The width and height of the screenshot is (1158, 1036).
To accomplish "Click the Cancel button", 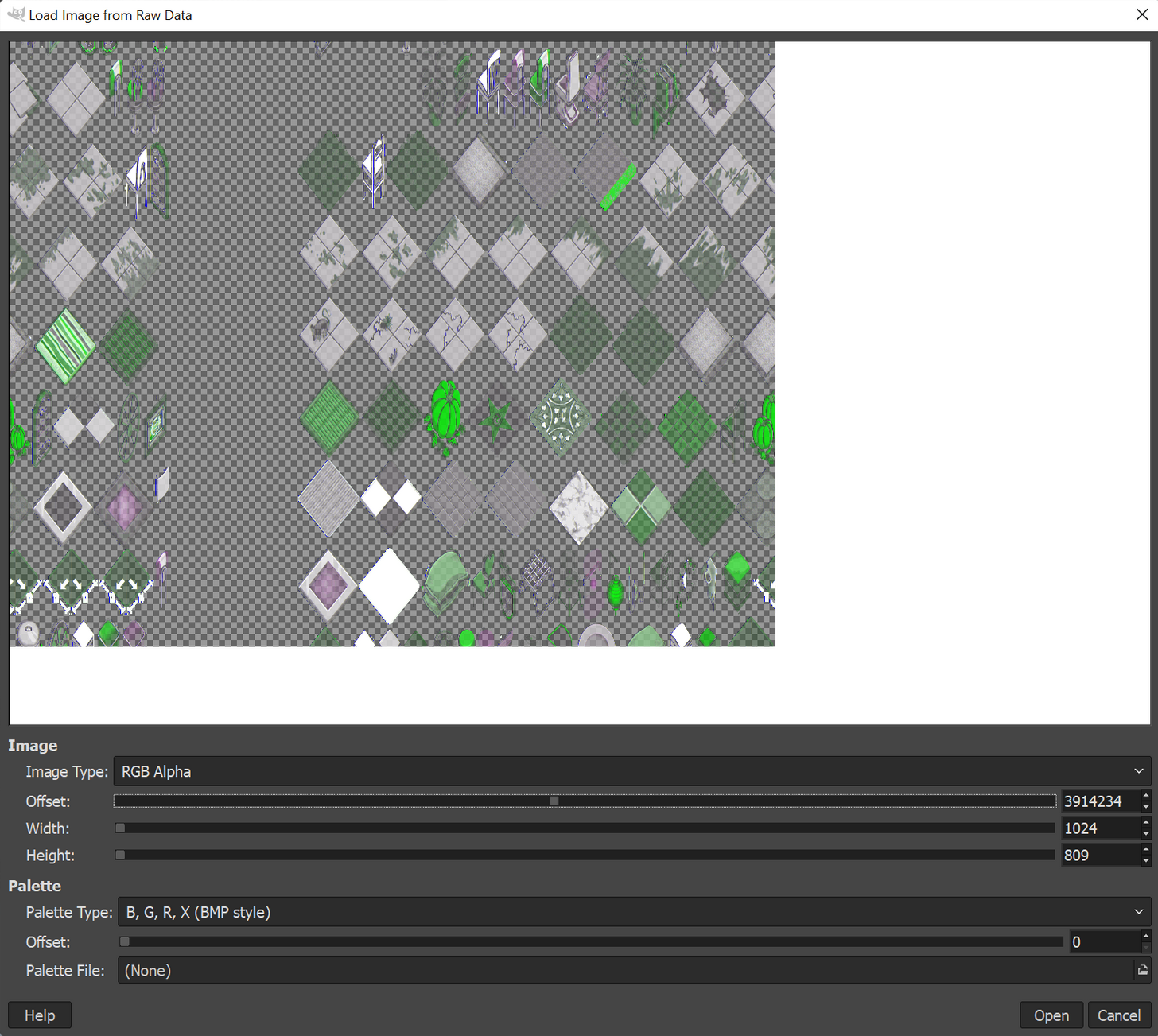I will pos(1117,1015).
